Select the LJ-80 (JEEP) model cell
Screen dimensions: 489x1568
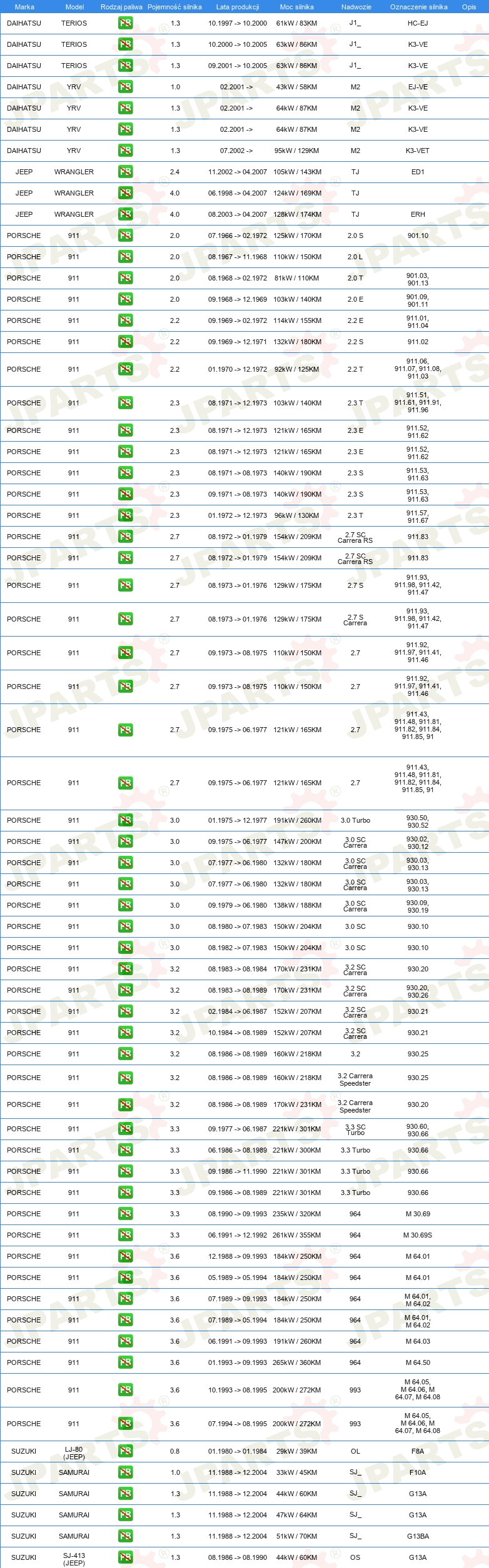click(74, 1453)
